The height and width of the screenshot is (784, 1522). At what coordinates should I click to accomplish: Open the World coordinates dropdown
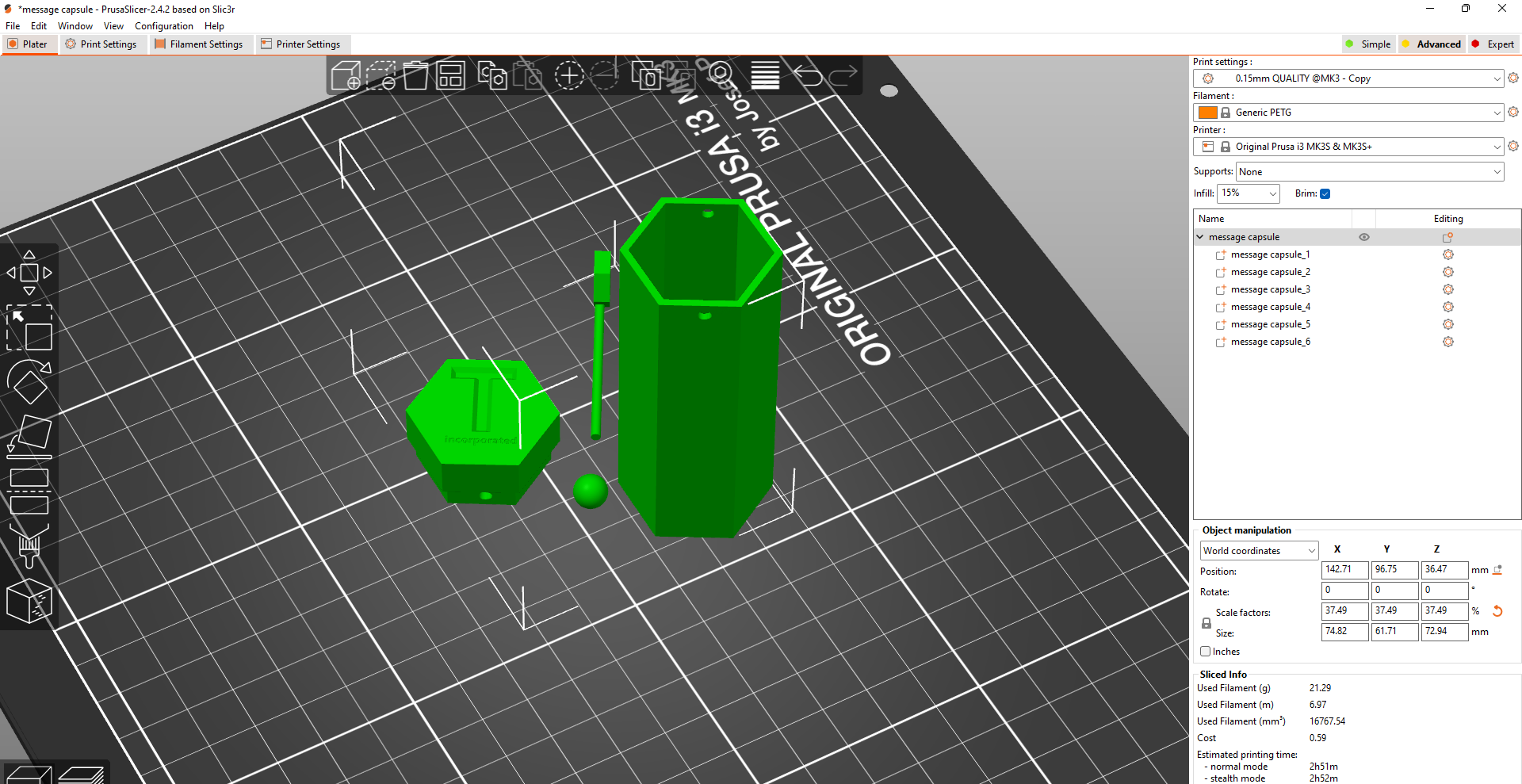(x=1259, y=551)
